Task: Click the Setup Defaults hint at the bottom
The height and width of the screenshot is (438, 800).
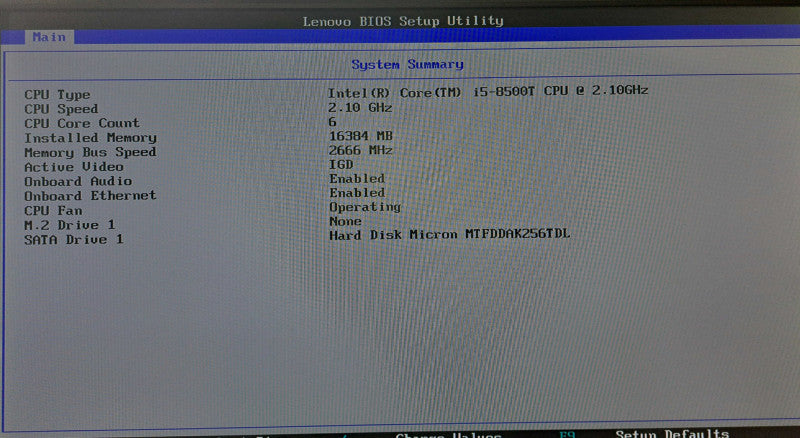Action: (x=672, y=433)
